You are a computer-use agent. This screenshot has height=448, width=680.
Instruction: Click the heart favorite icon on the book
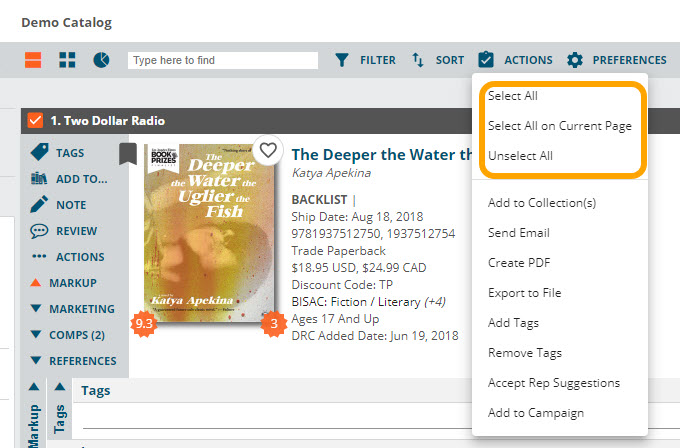pyautogui.click(x=267, y=150)
